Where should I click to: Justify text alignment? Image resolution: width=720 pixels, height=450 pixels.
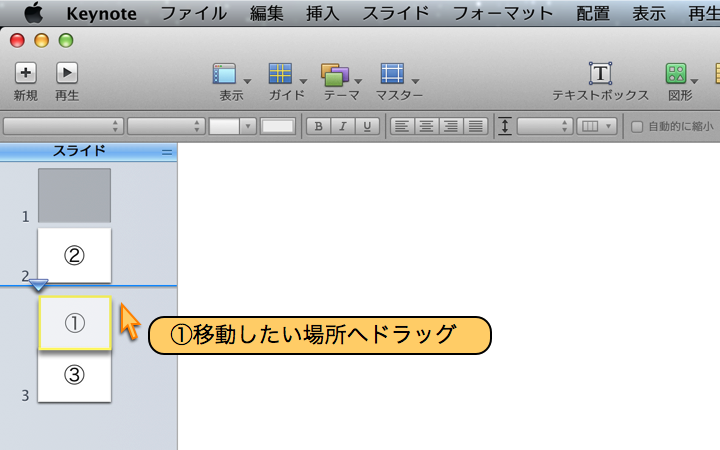point(475,126)
